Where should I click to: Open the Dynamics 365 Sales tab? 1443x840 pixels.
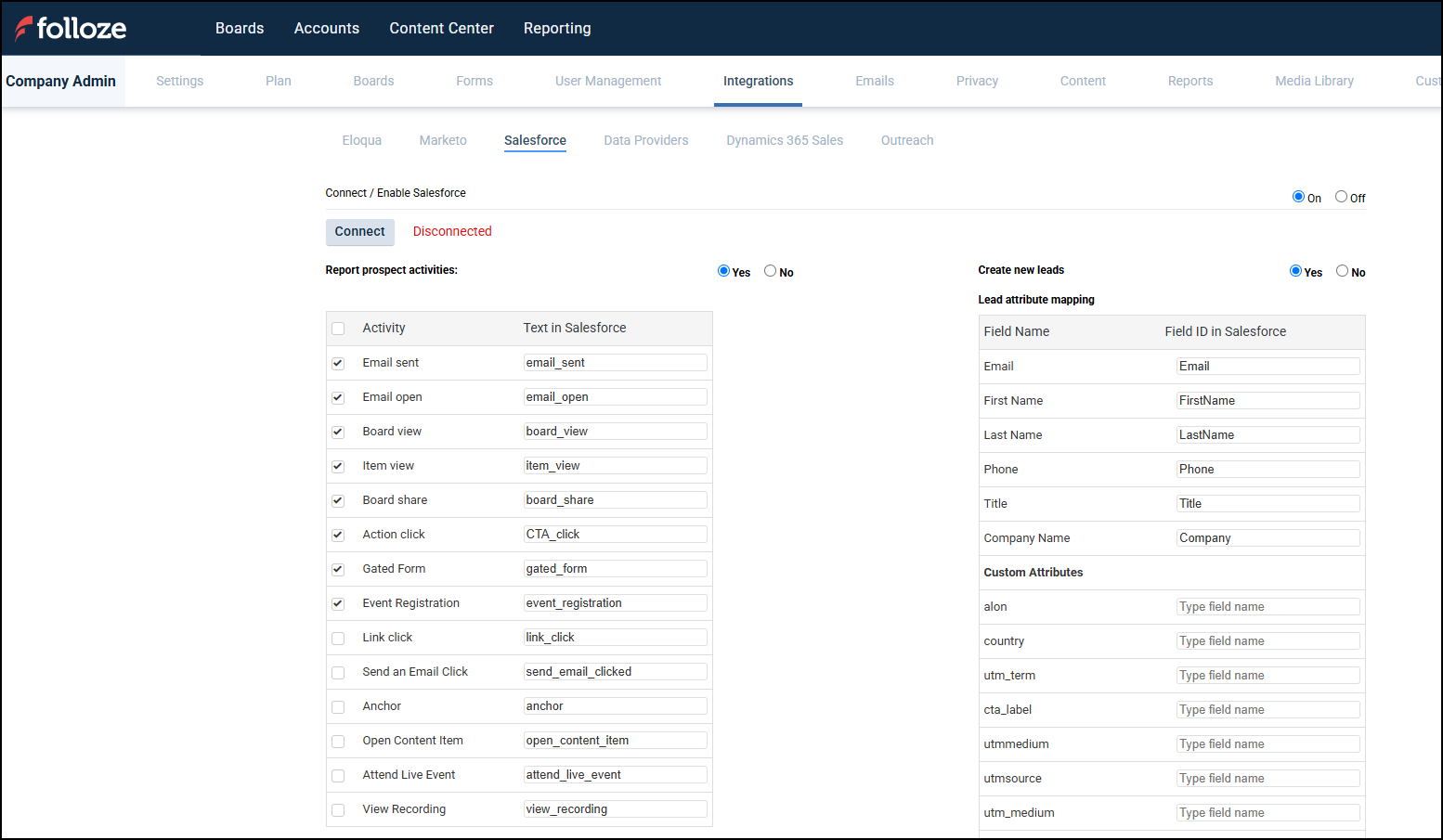(785, 140)
